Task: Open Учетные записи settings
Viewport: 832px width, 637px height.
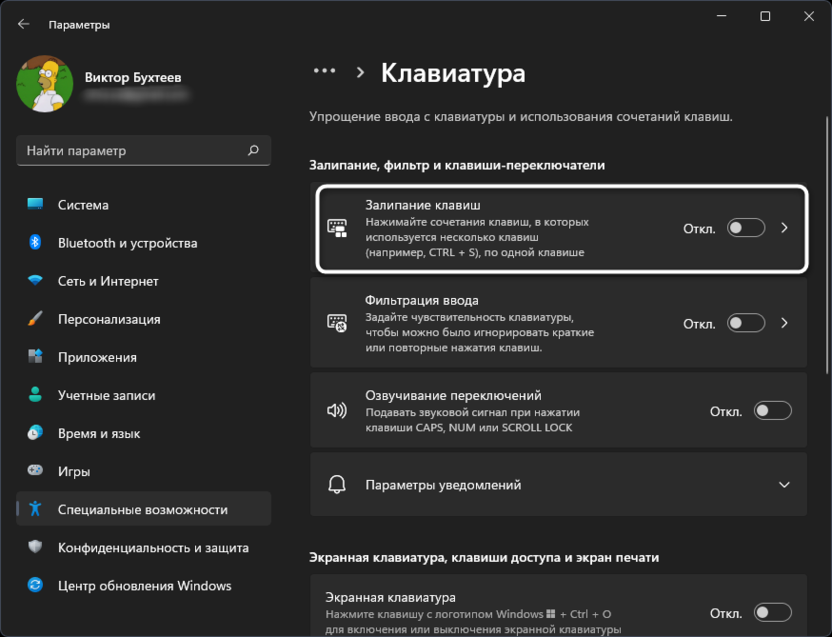Action: click(x=144, y=395)
